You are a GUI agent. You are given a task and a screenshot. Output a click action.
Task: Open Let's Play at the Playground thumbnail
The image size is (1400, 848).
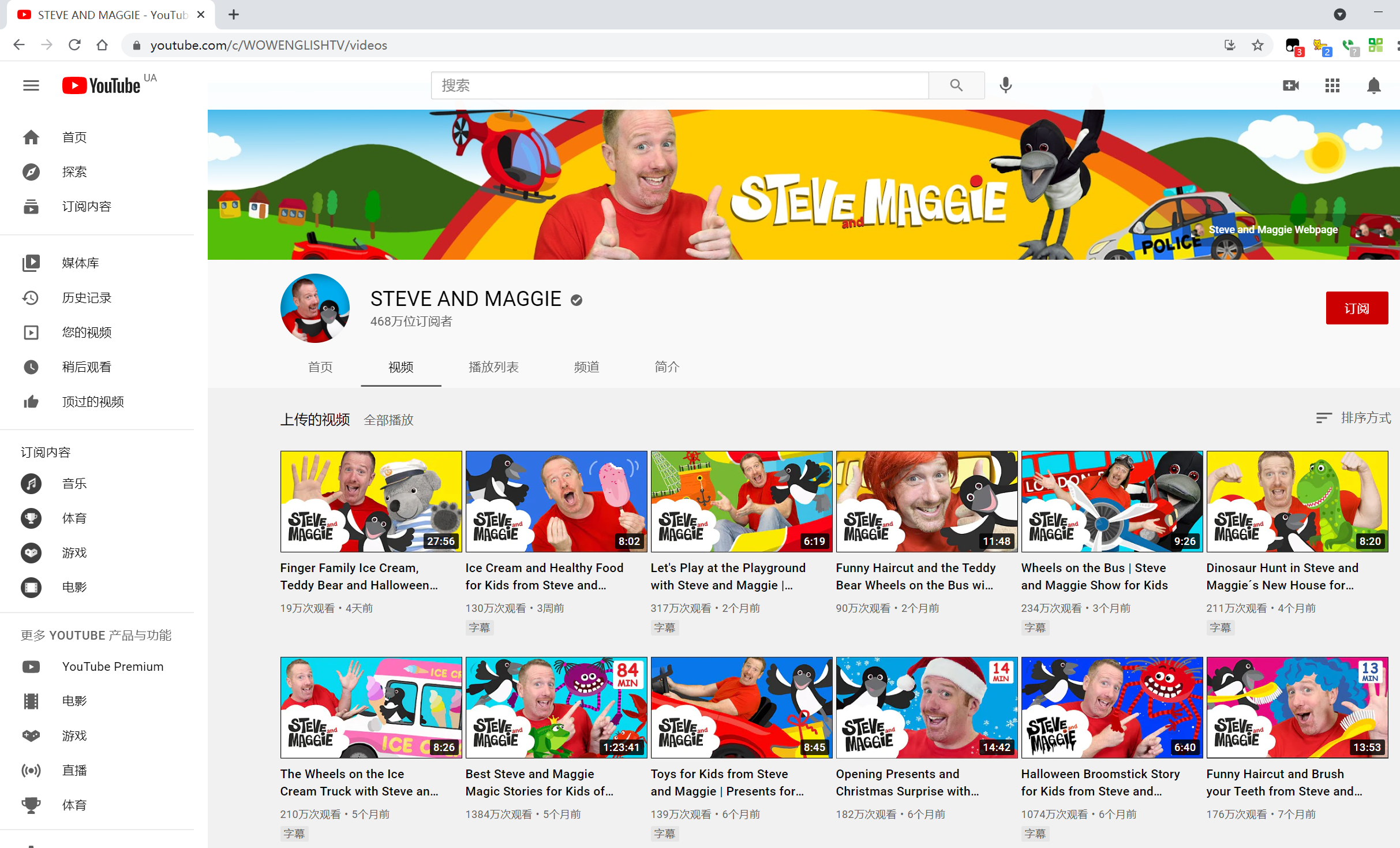tap(742, 502)
